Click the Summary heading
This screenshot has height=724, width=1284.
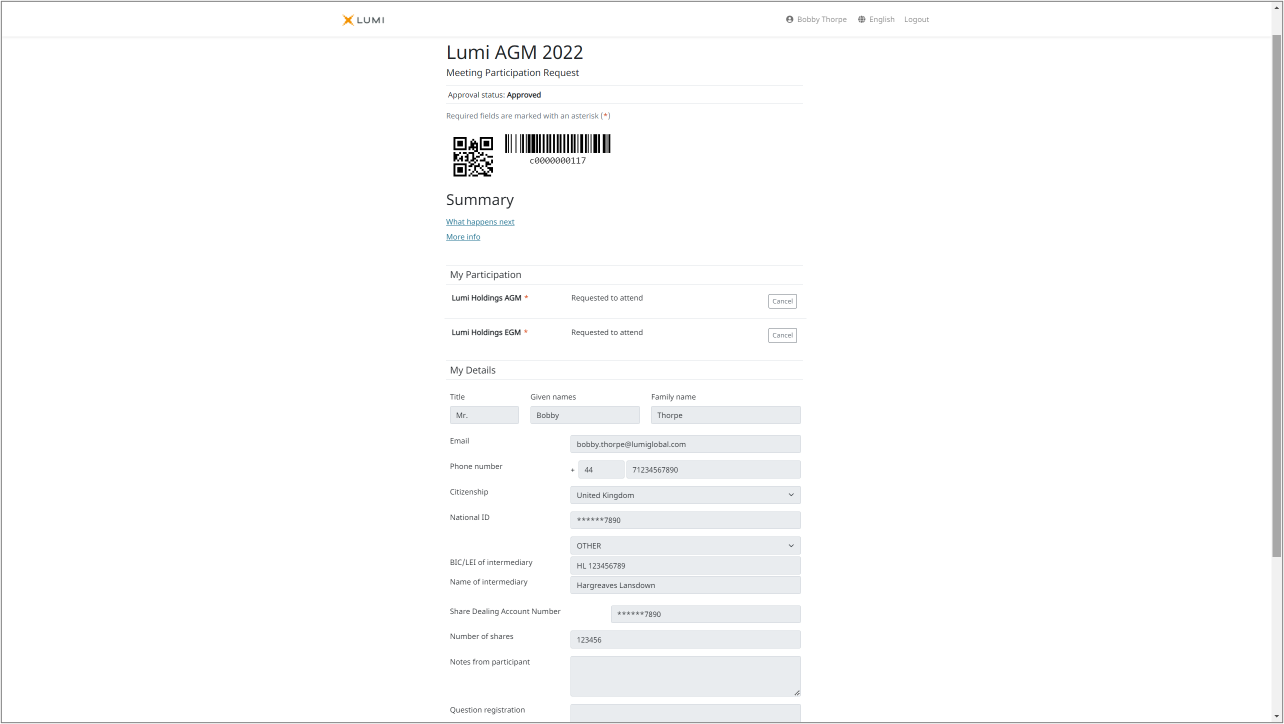point(480,200)
